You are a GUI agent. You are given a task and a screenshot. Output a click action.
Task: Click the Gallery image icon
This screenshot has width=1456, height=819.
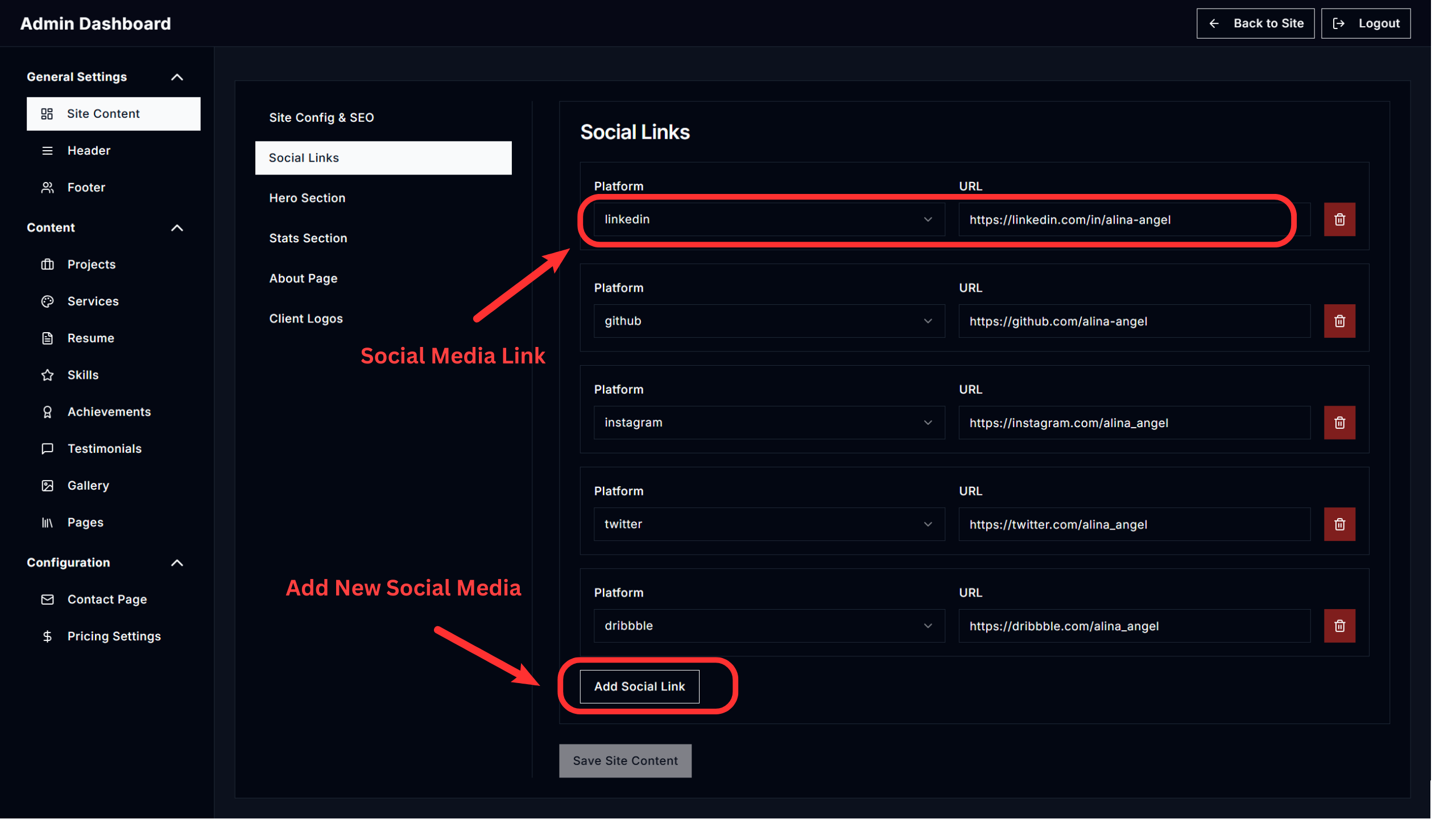(47, 486)
